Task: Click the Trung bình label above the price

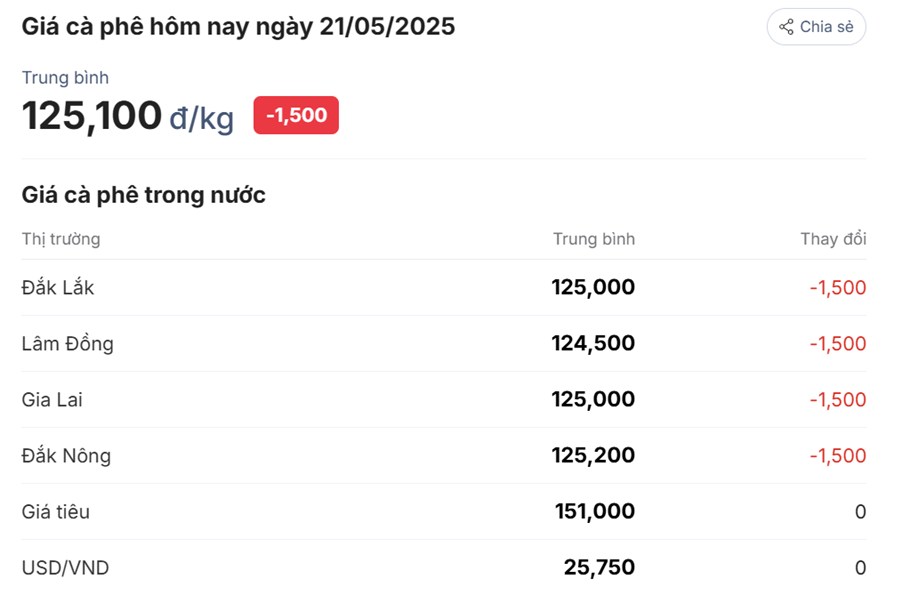Action: coord(65,77)
